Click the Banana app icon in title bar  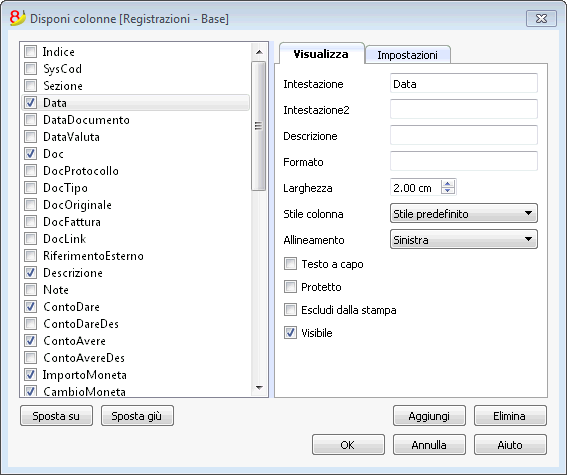point(17,18)
